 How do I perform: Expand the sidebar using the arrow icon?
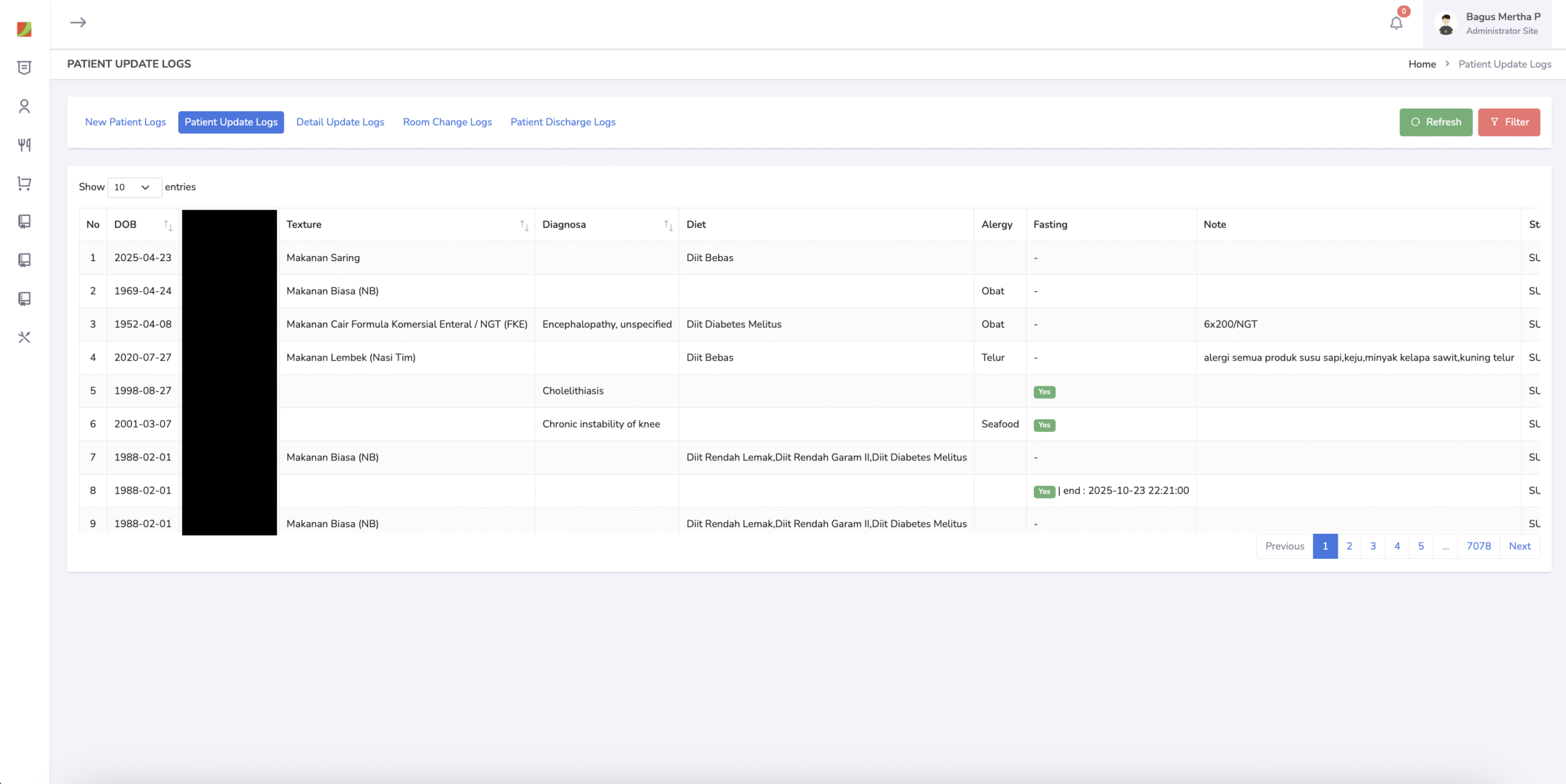(x=78, y=23)
